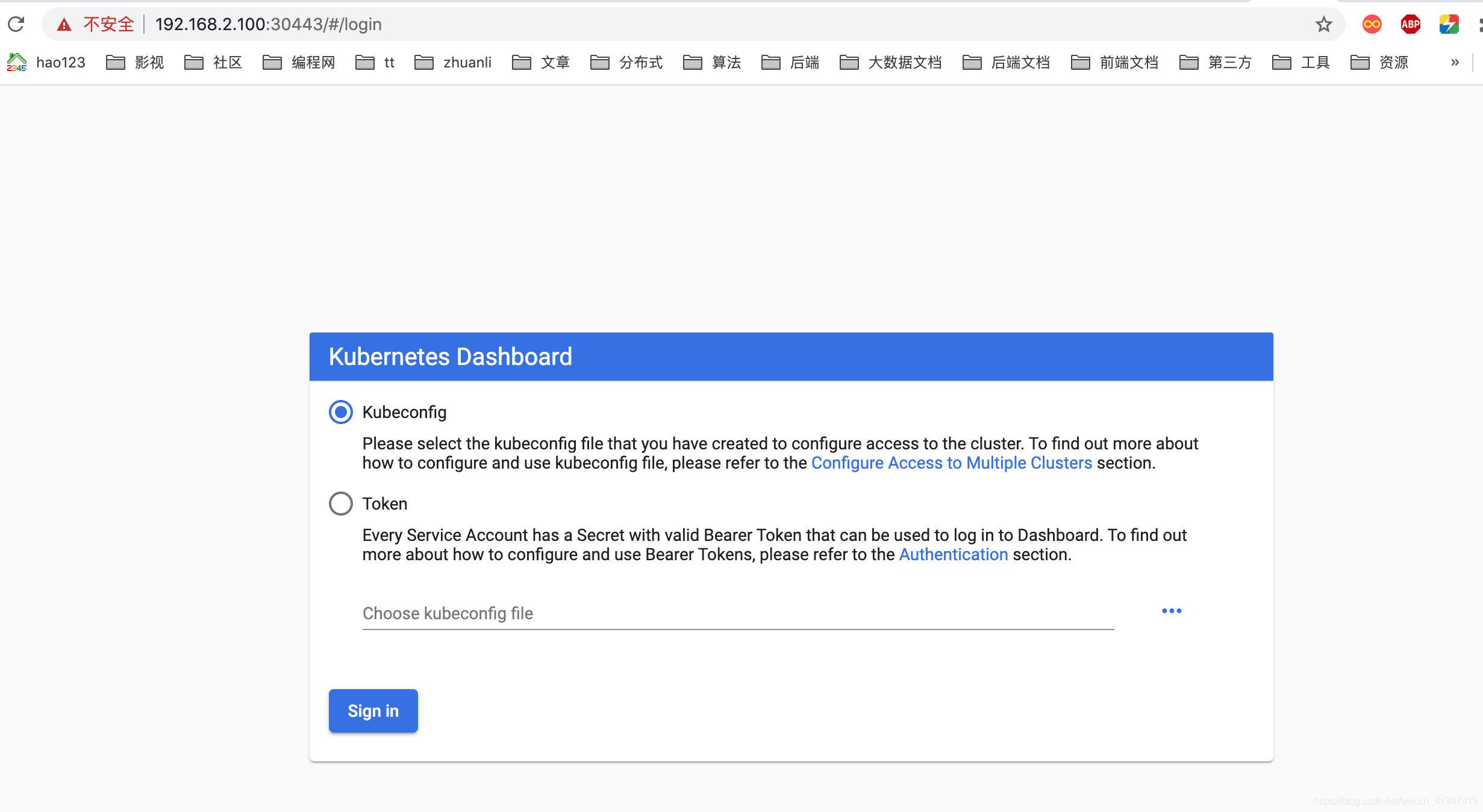The width and height of the screenshot is (1483, 812).
Task: Open the hao123 bookmark
Action: [46, 62]
